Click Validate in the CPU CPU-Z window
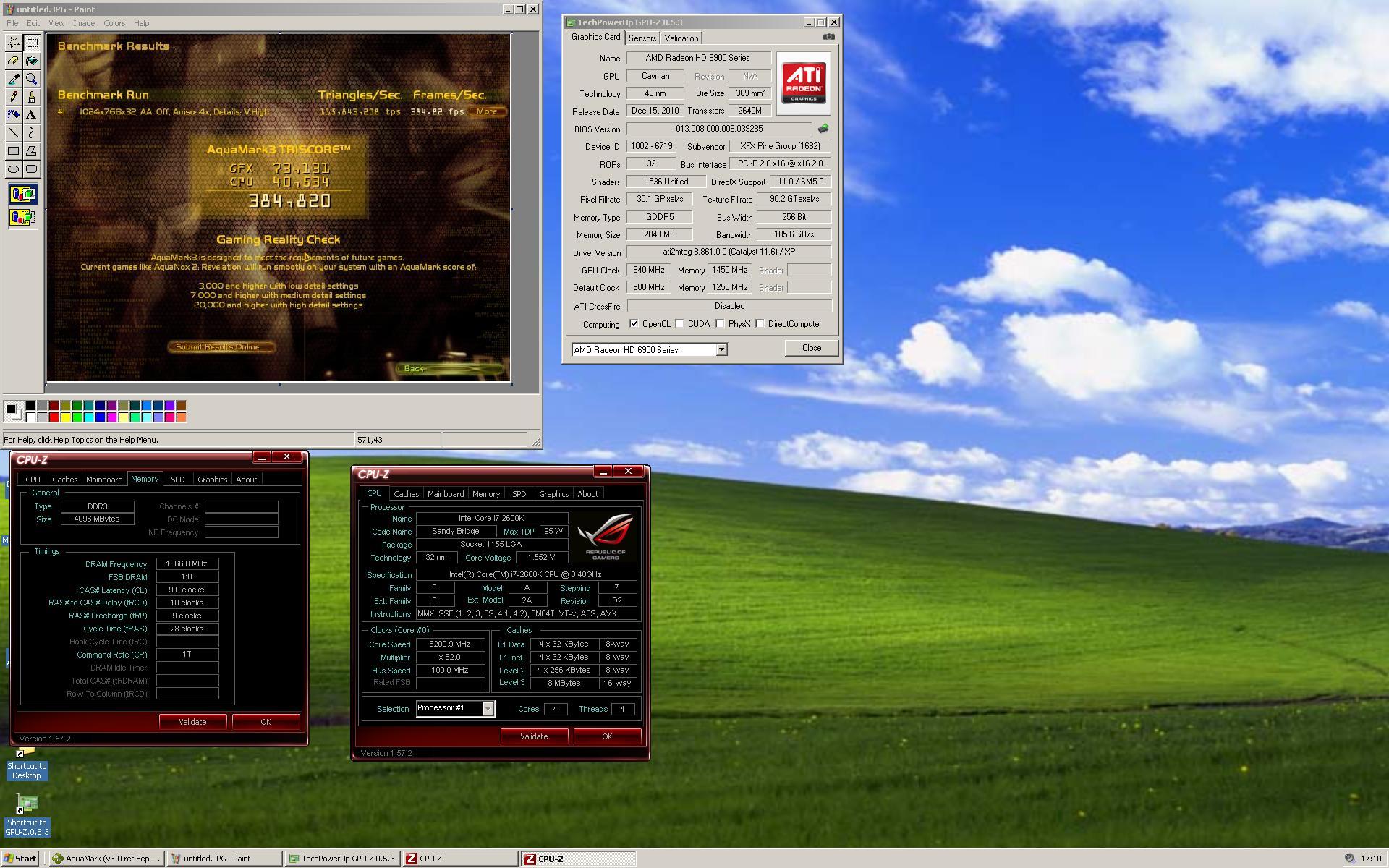Viewport: 1389px width, 868px height. [x=534, y=736]
